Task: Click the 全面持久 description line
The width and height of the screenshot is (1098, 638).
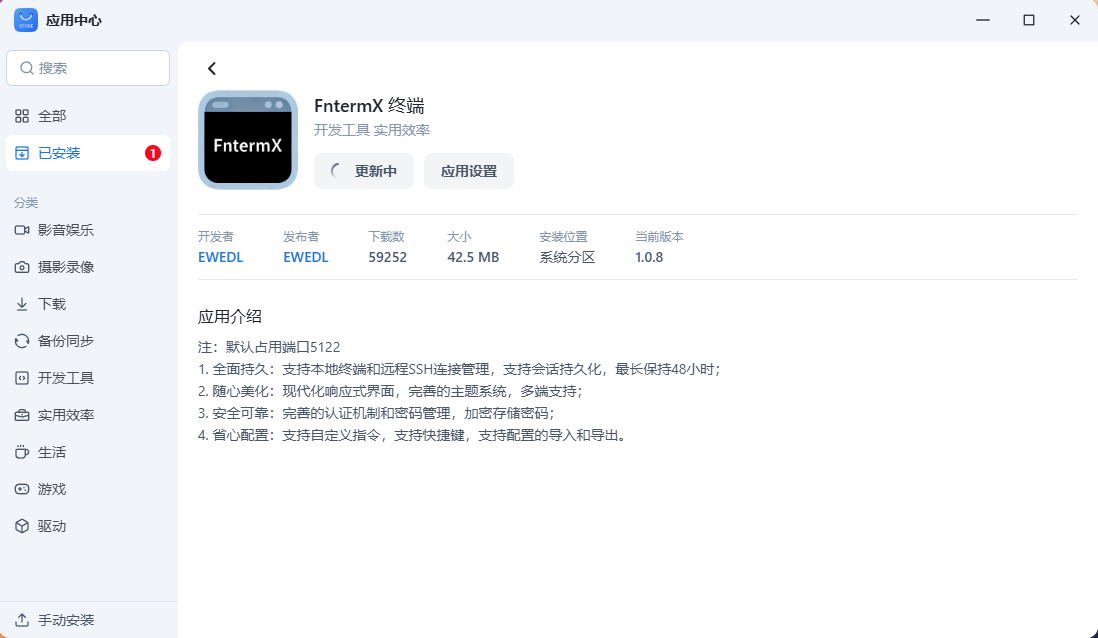Action: [459, 369]
